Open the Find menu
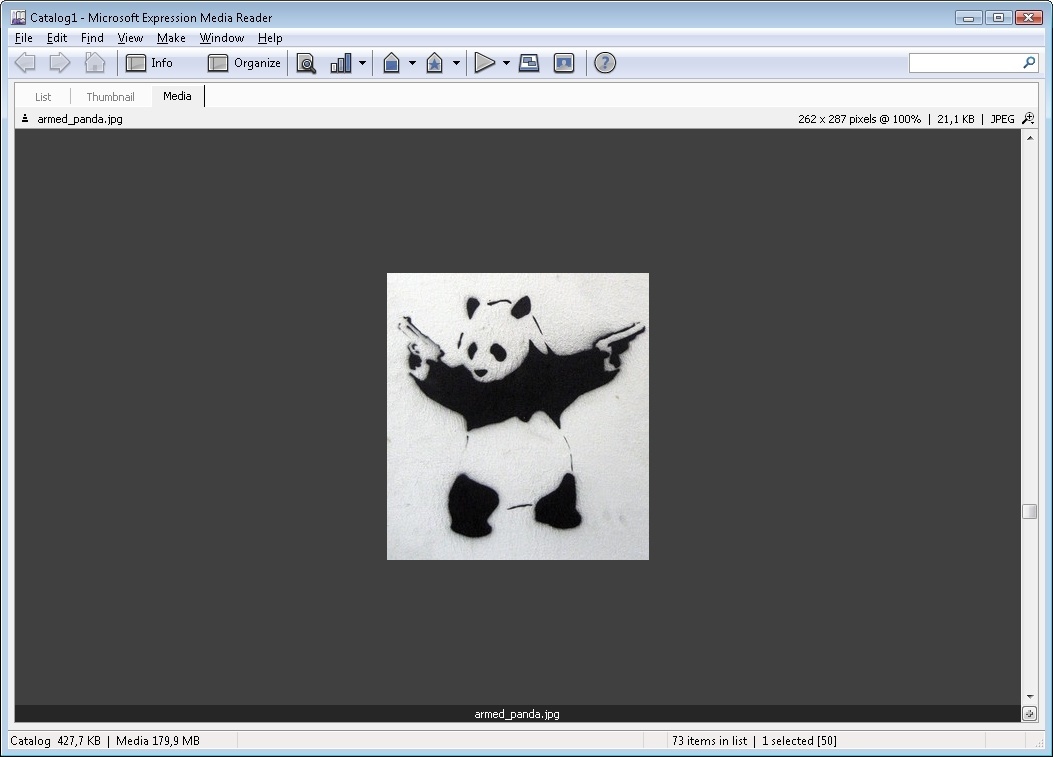Image resolution: width=1053 pixels, height=757 pixels. tap(92, 38)
